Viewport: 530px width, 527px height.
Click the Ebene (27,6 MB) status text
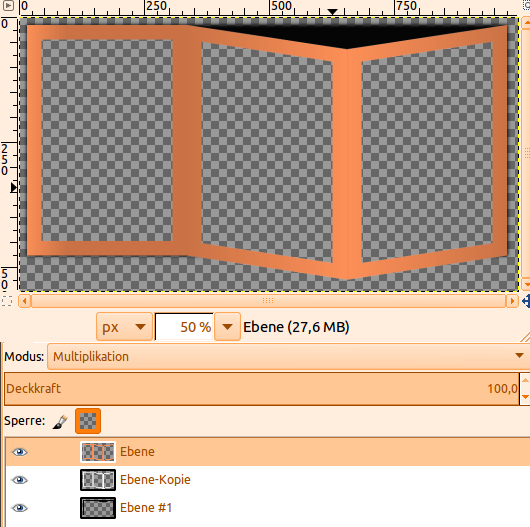tap(296, 327)
